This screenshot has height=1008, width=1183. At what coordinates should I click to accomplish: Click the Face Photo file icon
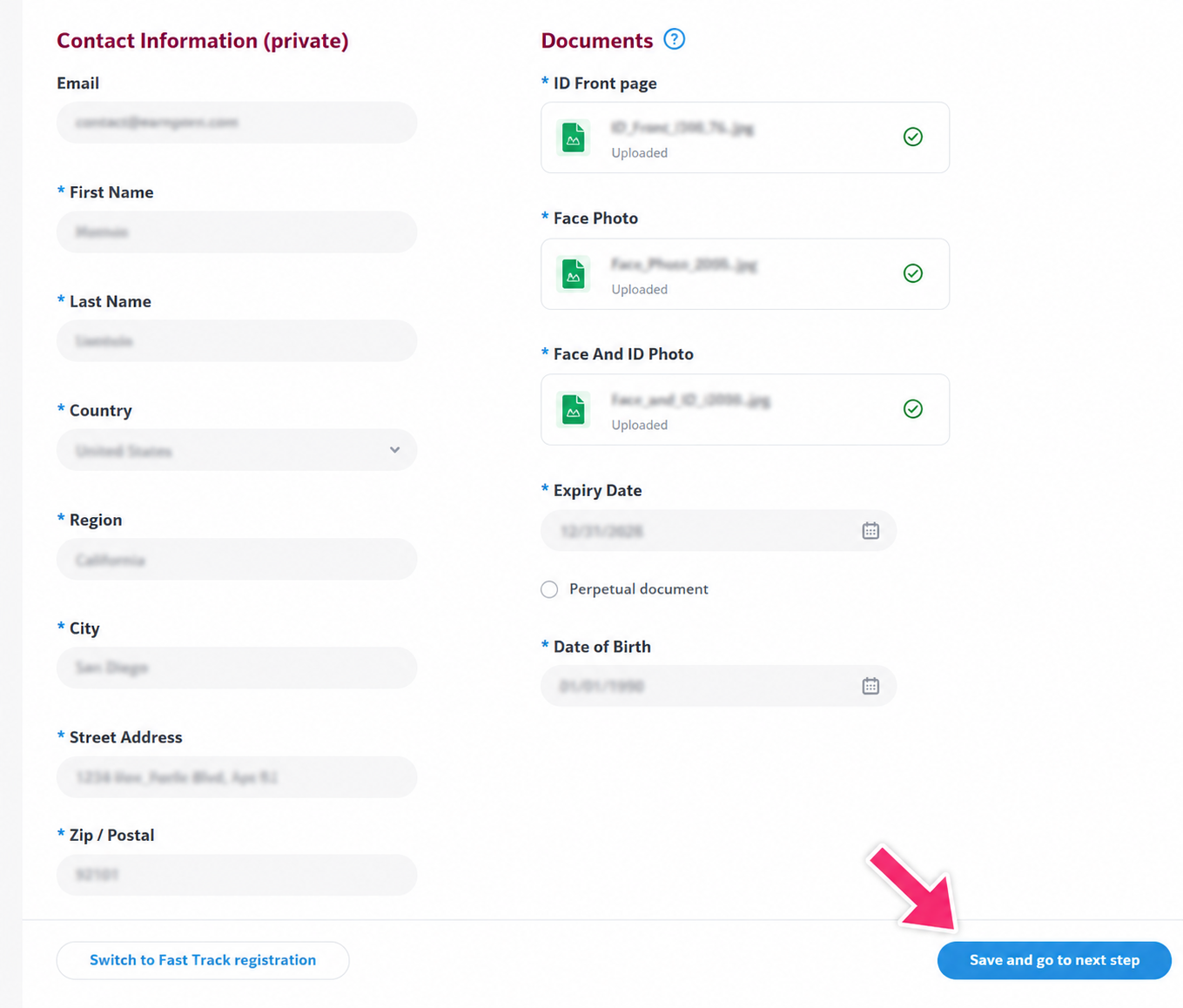(x=574, y=274)
